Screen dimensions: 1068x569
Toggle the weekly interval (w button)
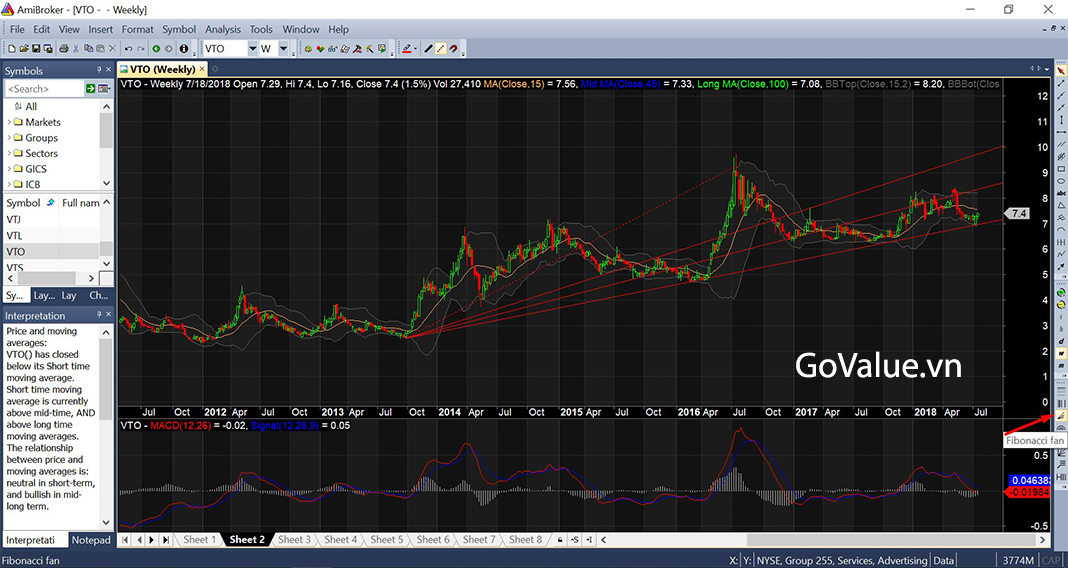[1061, 353]
